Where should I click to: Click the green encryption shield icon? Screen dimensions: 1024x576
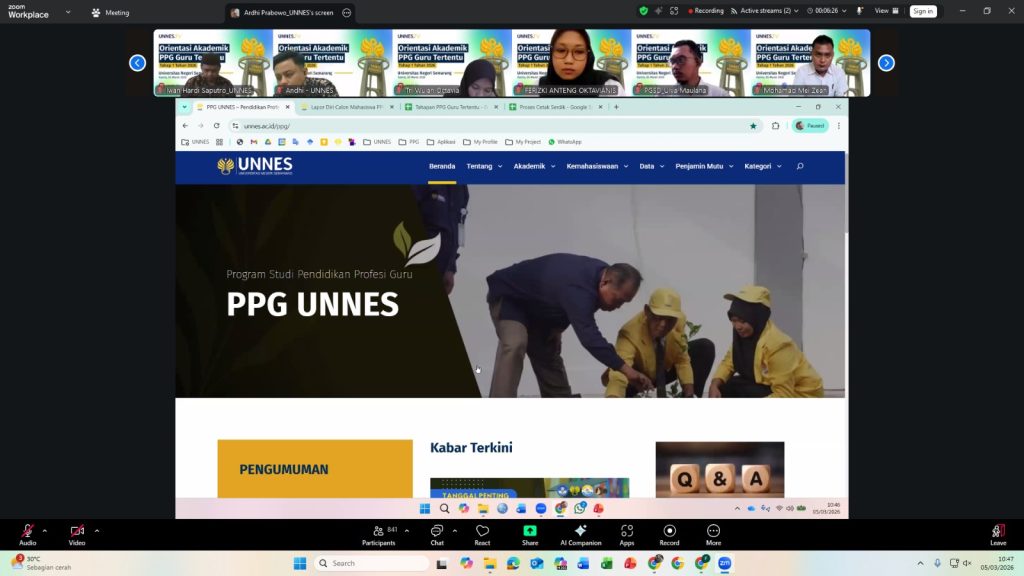click(x=643, y=11)
